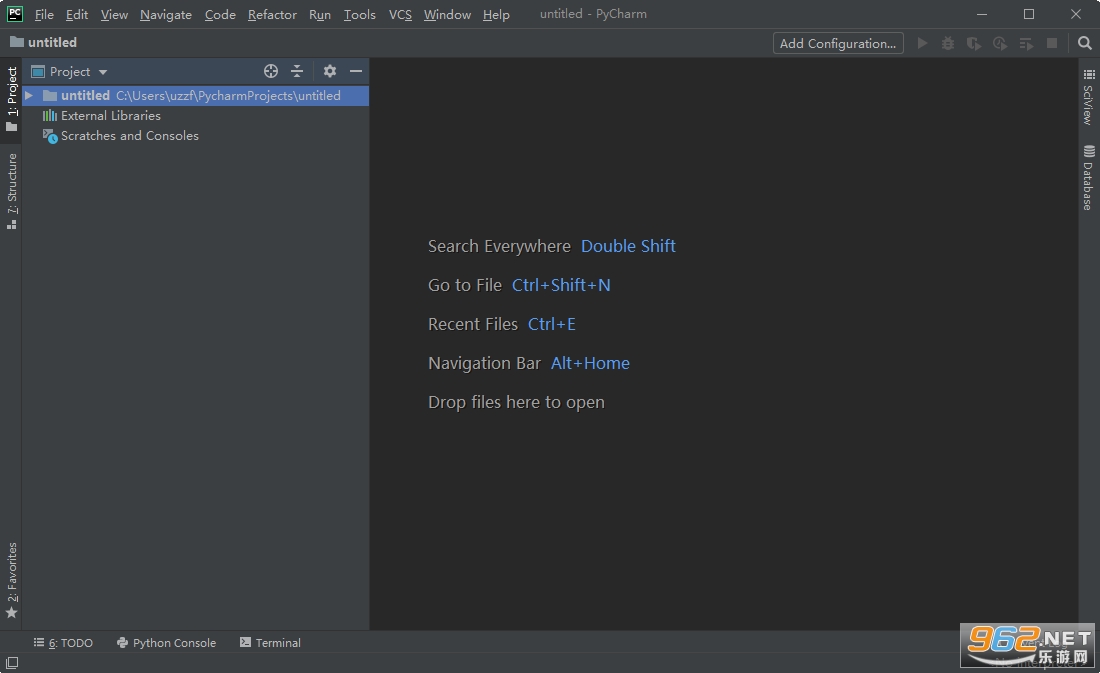
Task: Open the Python Console tool window
Action: tap(166, 643)
